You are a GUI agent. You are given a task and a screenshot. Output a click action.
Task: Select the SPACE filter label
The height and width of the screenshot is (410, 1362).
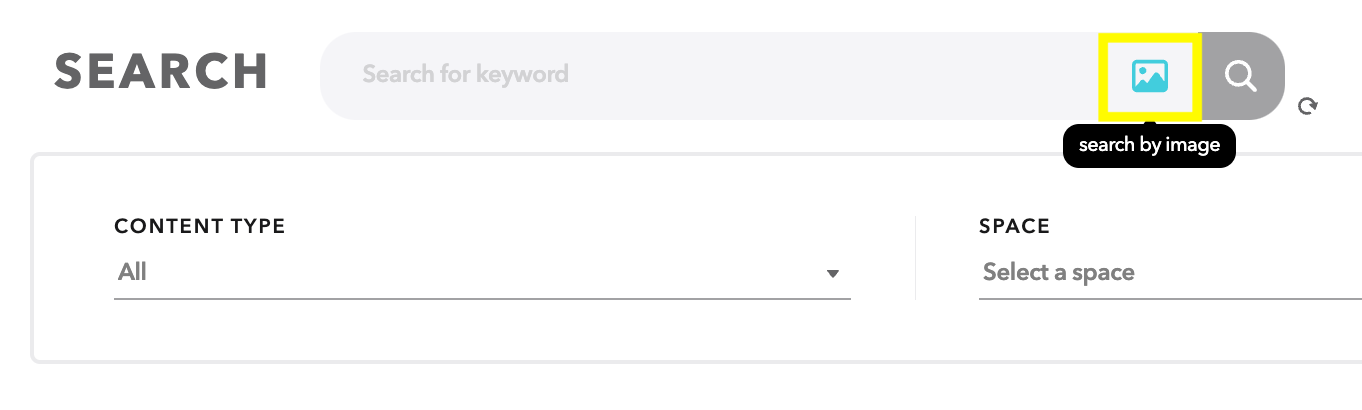(1014, 226)
